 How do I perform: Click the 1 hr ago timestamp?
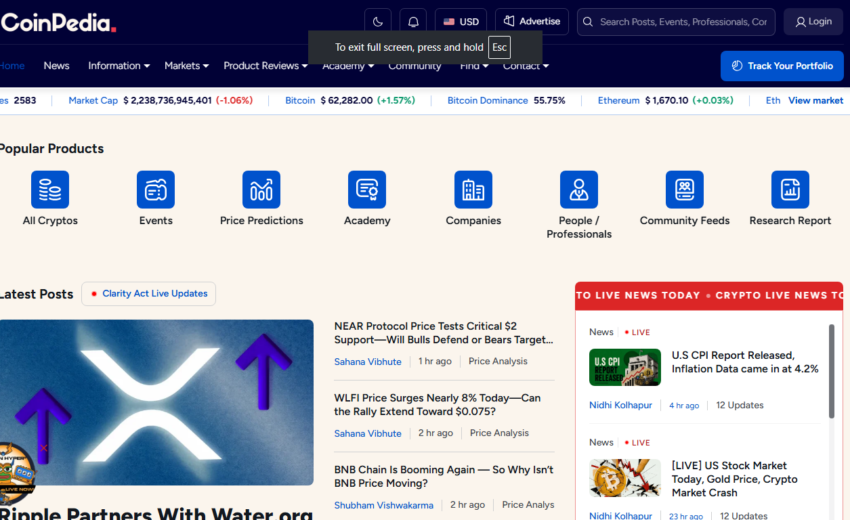(x=435, y=361)
